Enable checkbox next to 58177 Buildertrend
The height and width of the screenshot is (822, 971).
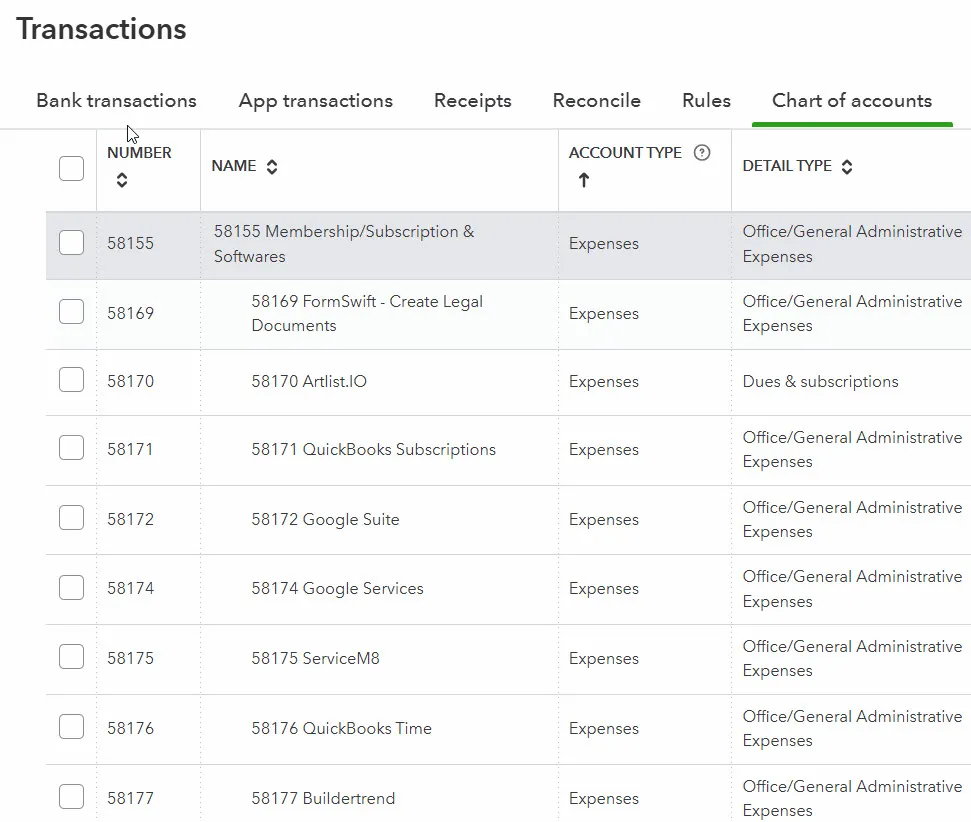click(x=71, y=798)
